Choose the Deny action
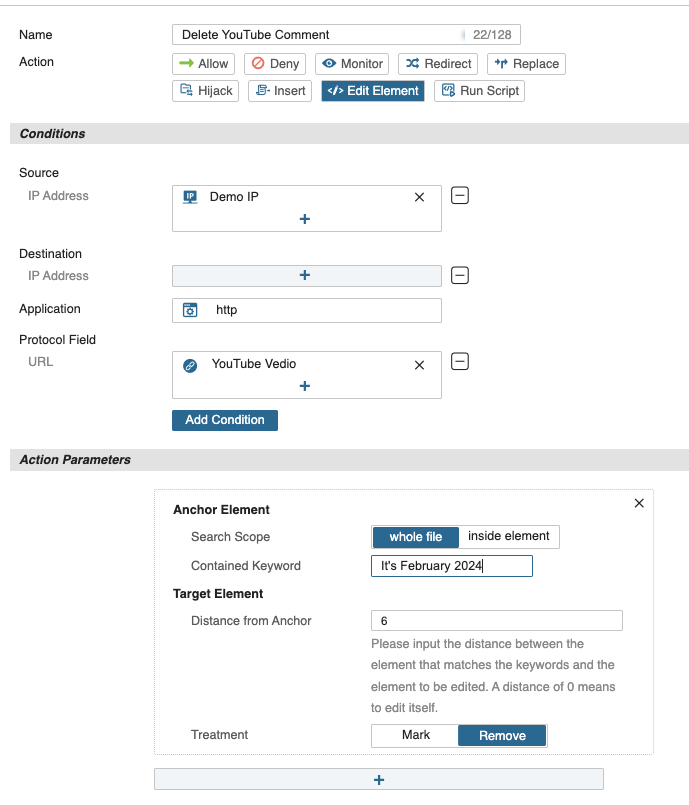This screenshot has width=689, height=805. [274, 64]
